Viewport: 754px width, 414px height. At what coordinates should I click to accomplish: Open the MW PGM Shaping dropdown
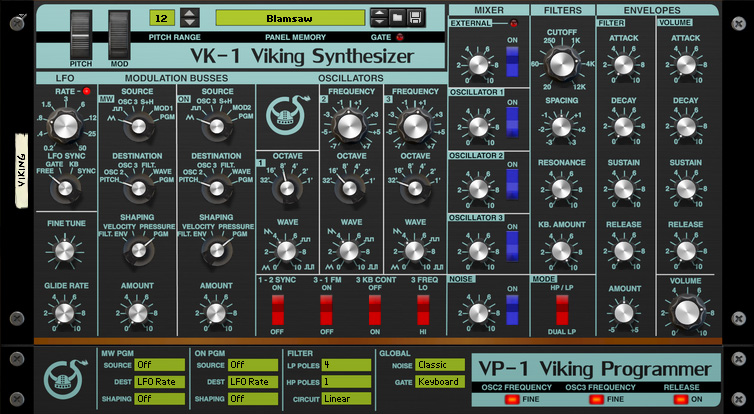[x=160, y=399]
